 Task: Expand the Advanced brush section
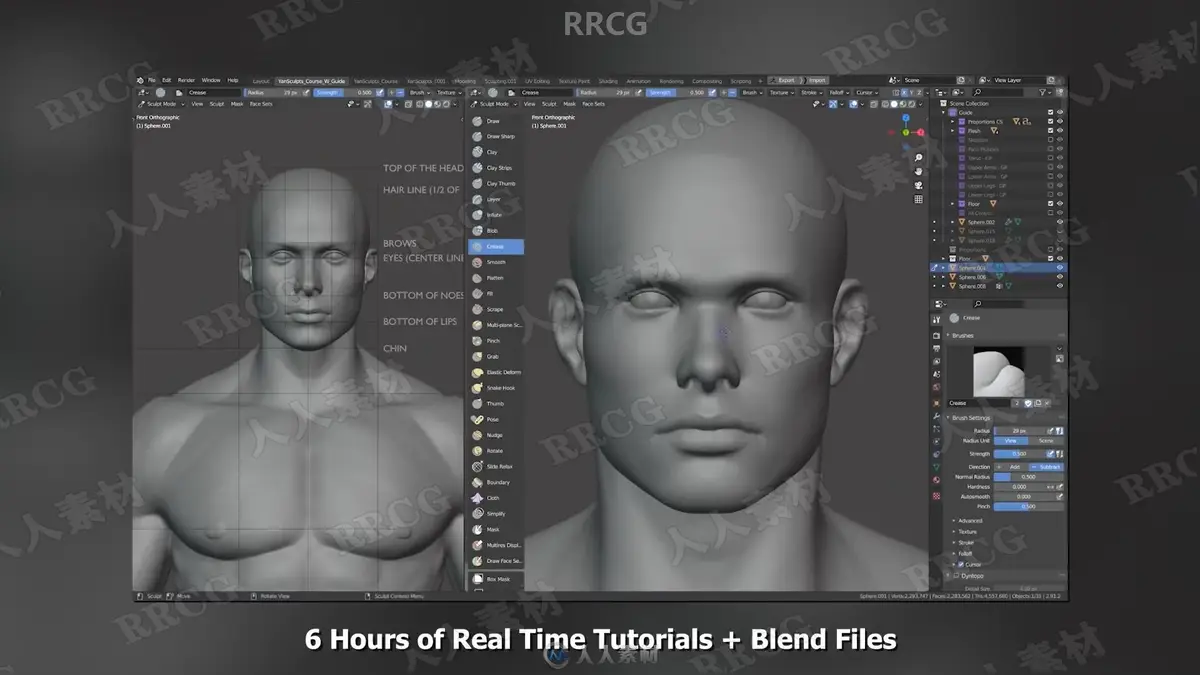pos(970,520)
